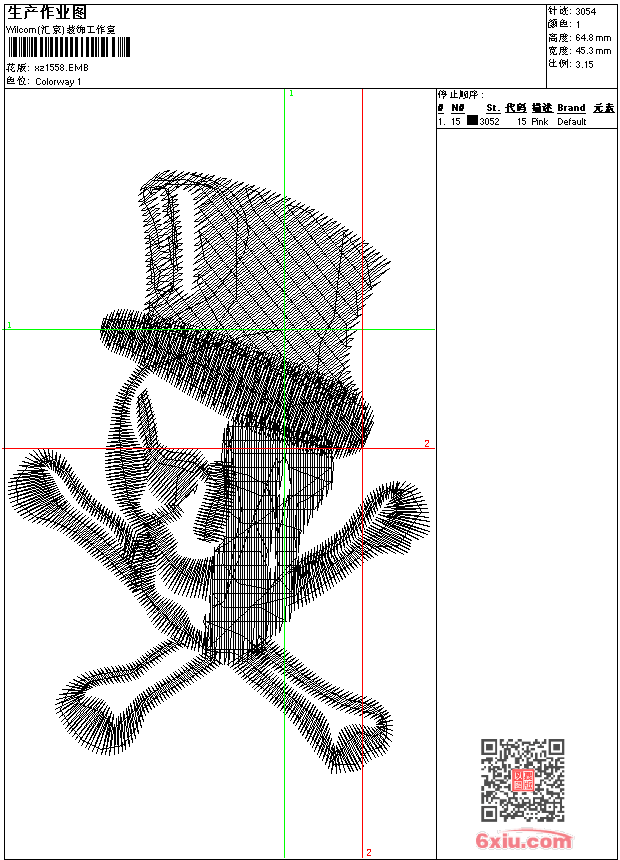This screenshot has width=620, height=860.
Task: Click the N# column header
Action: click(x=458, y=108)
